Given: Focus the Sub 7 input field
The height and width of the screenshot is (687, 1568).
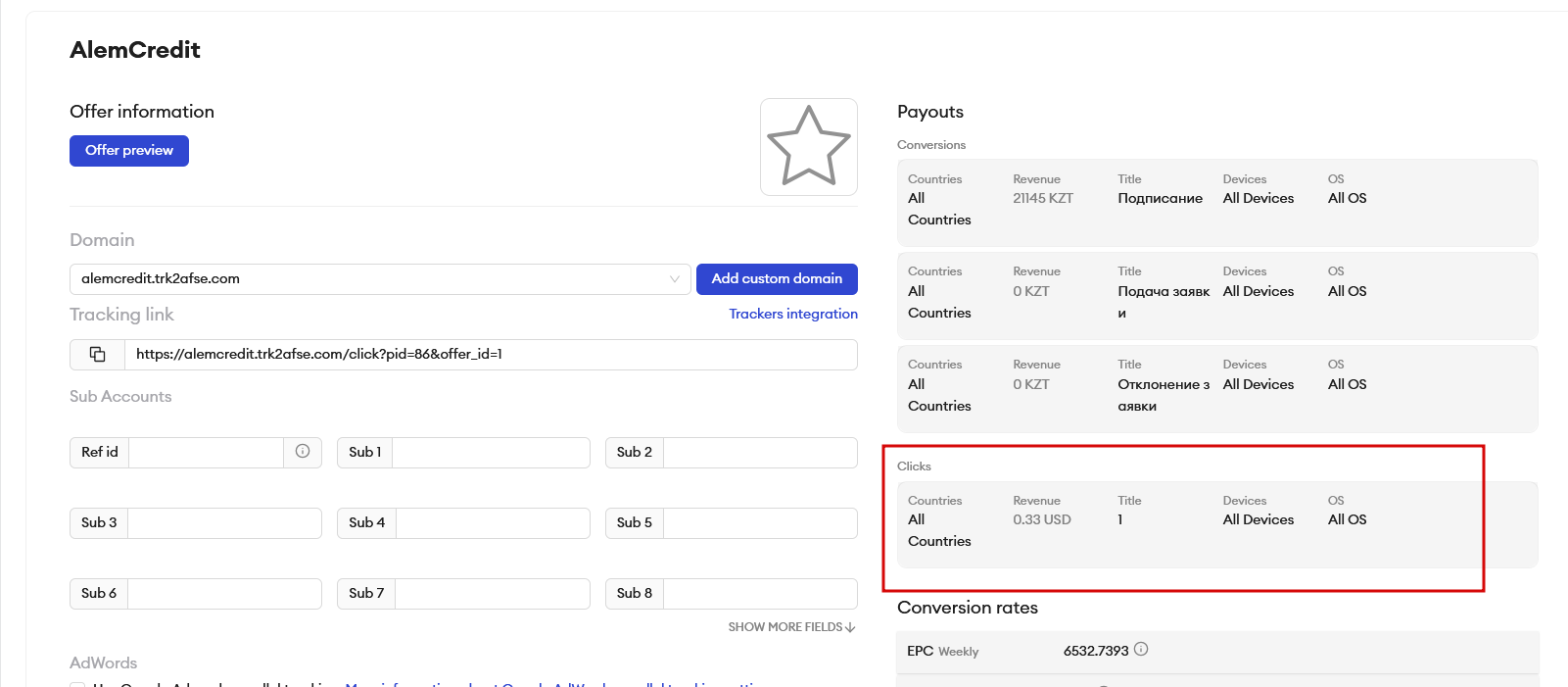Looking at the screenshot, I should point(493,594).
